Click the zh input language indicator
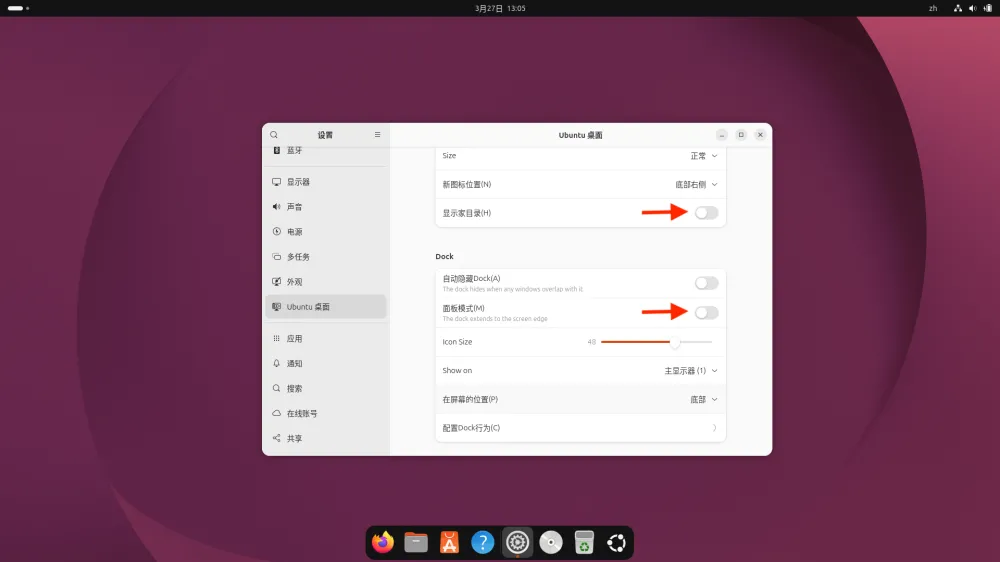Image resolution: width=1000 pixels, height=562 pixels. 933,8
